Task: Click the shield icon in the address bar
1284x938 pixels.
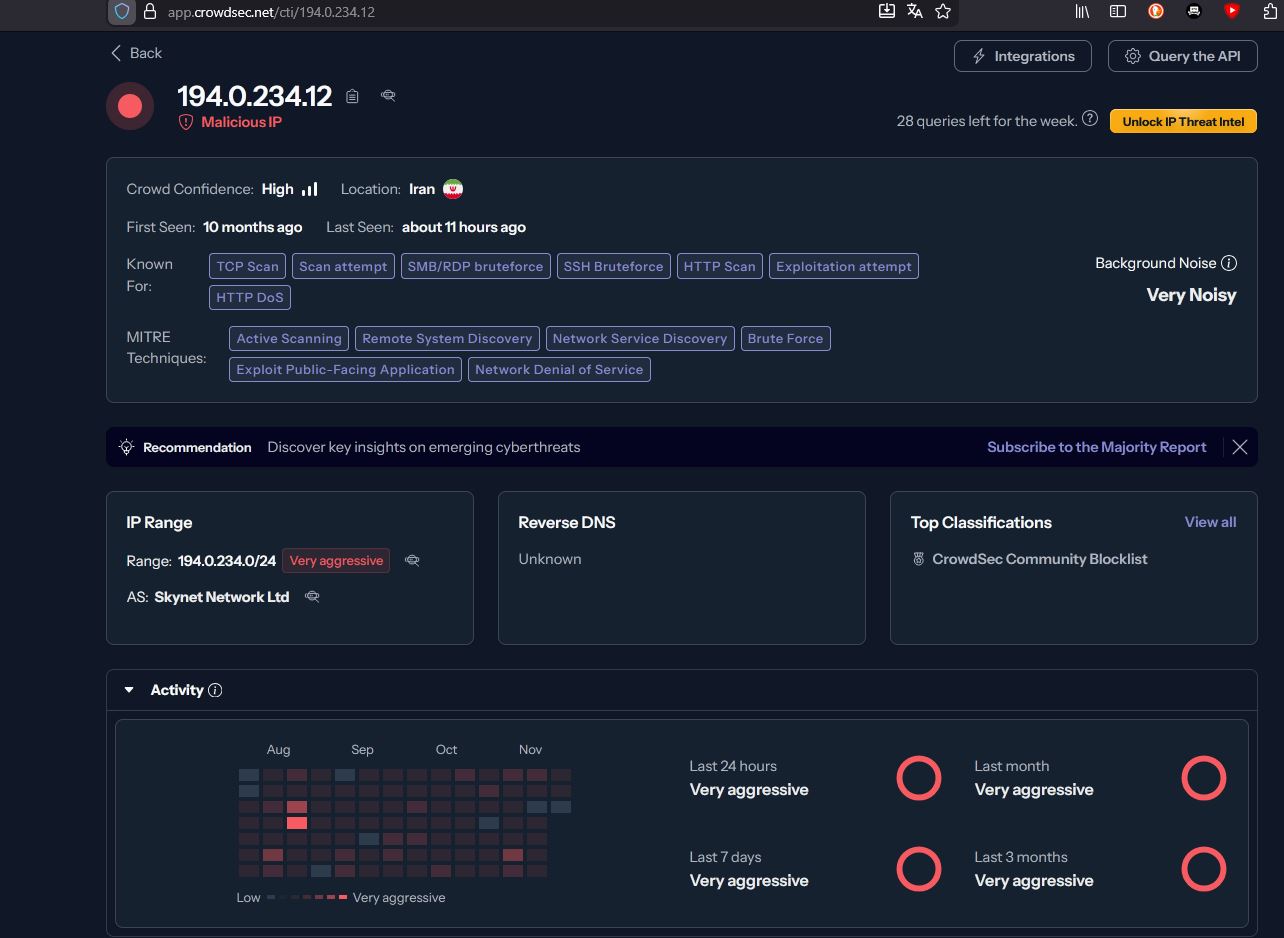Action: coord(122,12)
